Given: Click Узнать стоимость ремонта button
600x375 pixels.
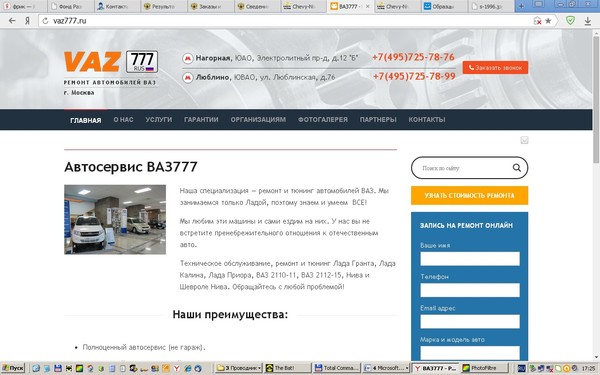Looking at the screenshot, I should (470, 196).
